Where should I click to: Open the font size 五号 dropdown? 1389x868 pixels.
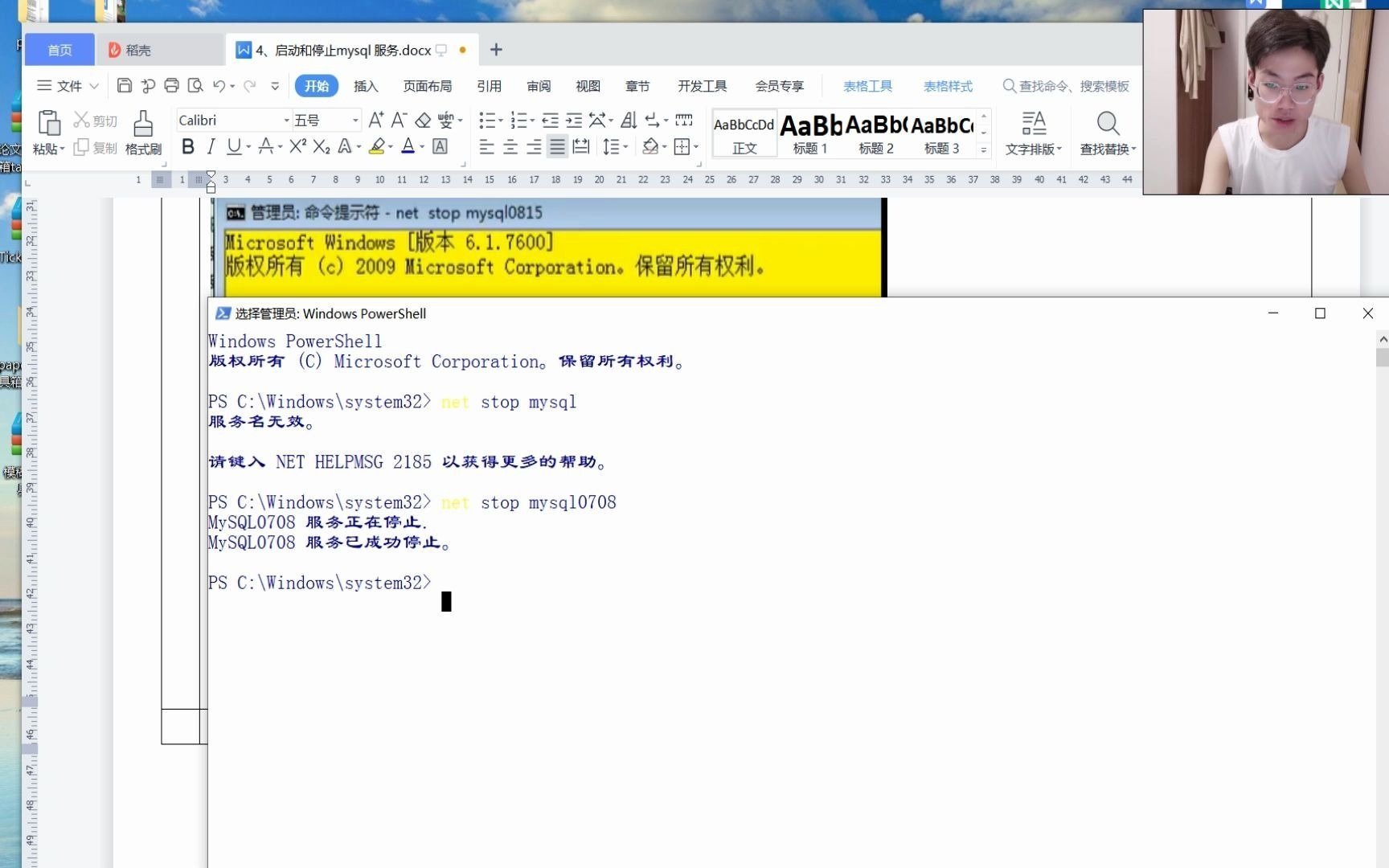354,120
